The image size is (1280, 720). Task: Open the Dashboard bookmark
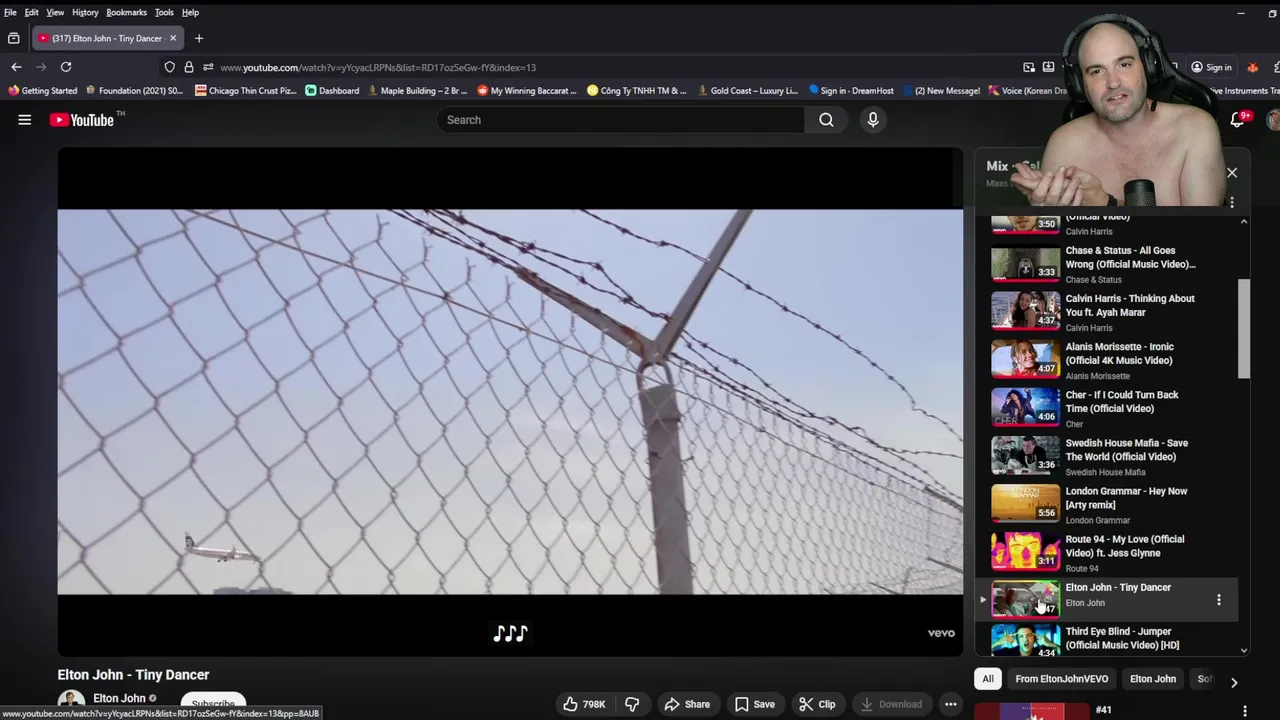(332, 91)
